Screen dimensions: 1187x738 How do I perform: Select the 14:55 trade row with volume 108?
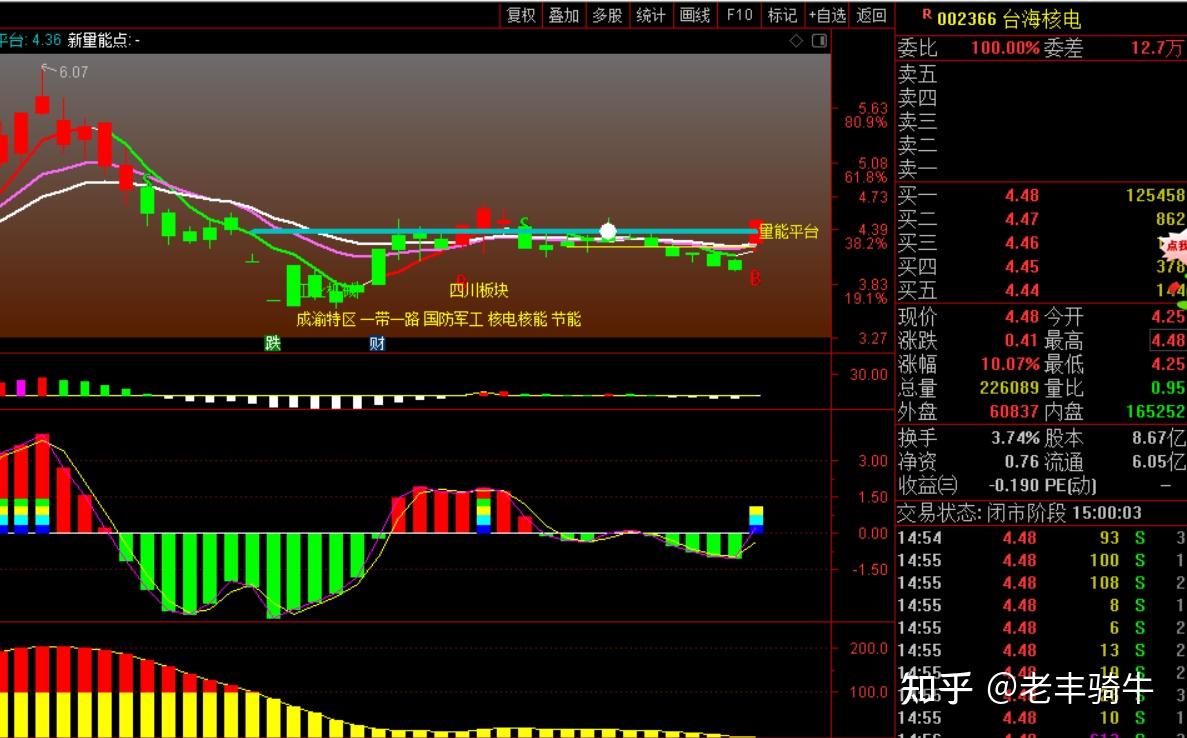coord(1041,584)
